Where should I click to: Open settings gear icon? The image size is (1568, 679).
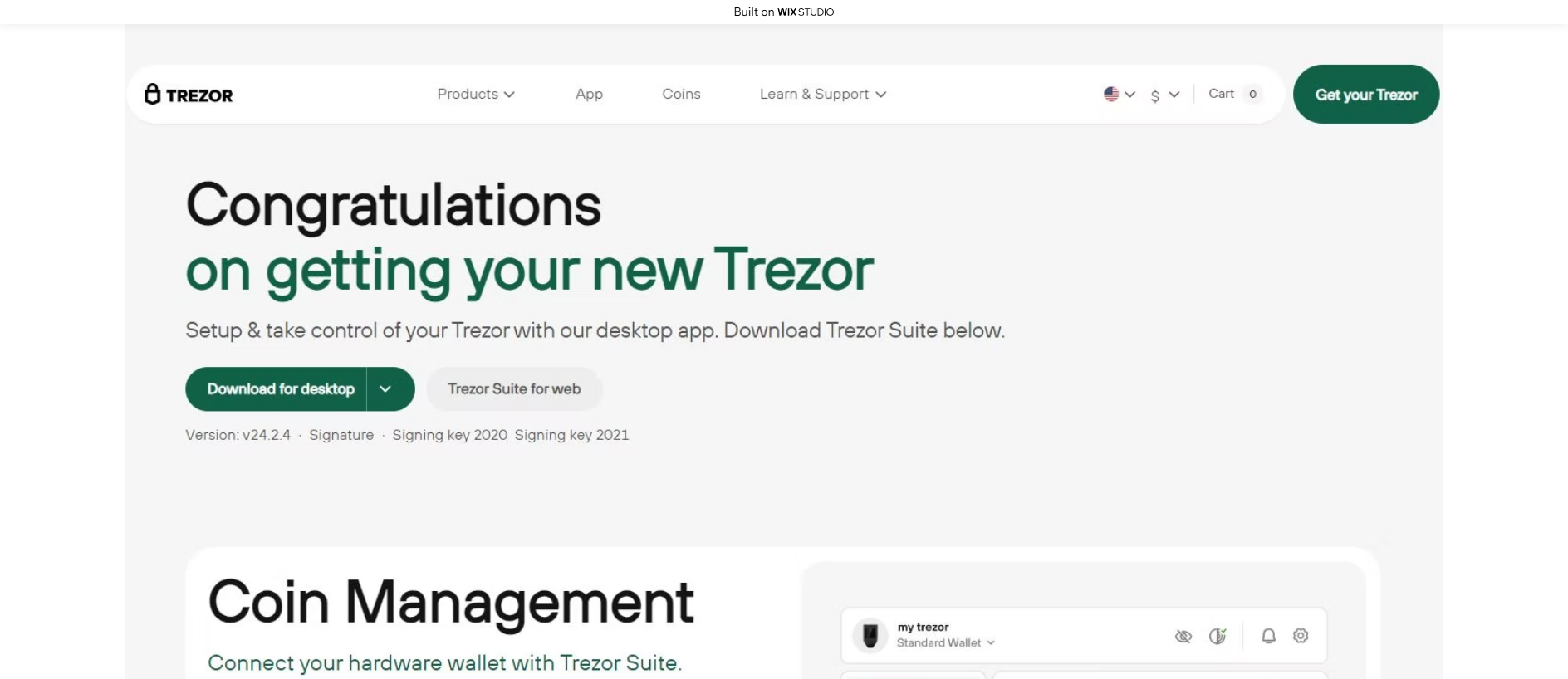1301,636
